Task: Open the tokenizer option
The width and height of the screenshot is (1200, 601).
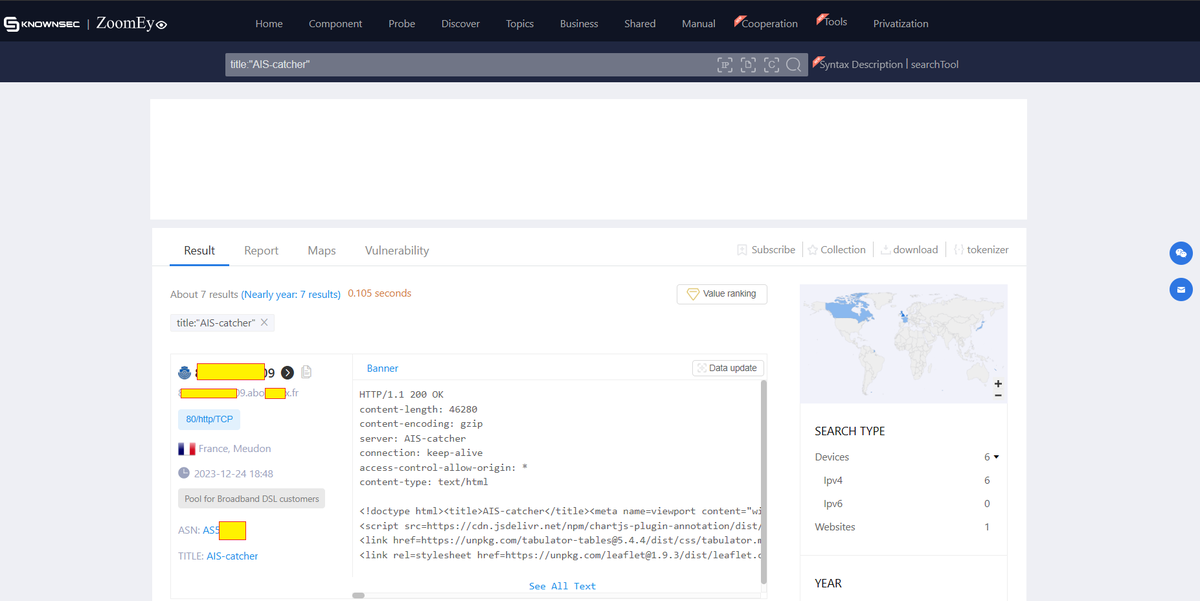Action: pos(981,250)
